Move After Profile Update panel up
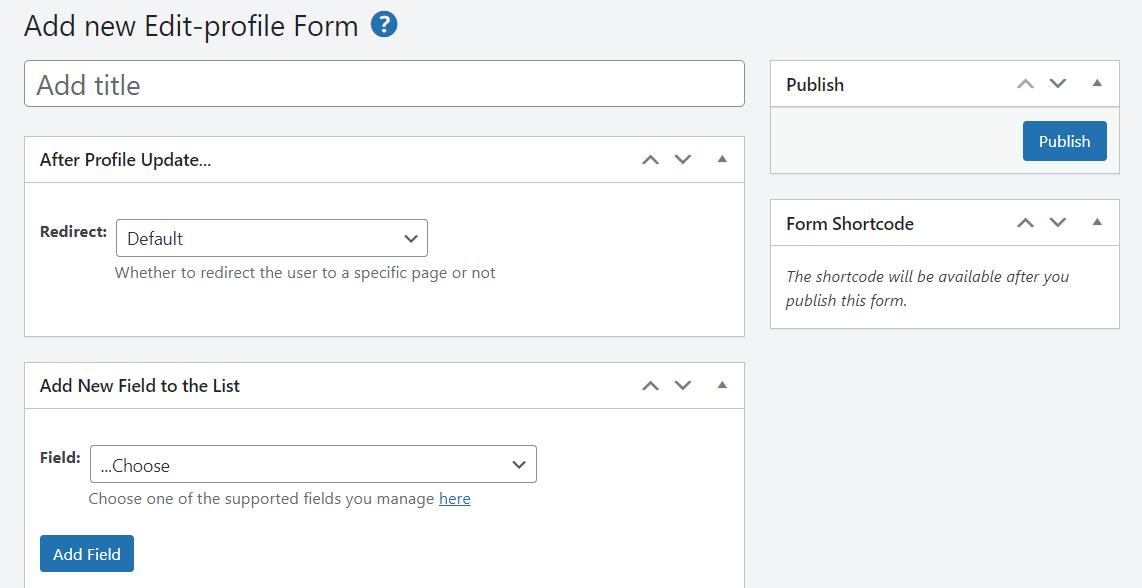 pyautogui.click(x=650, y=160)
